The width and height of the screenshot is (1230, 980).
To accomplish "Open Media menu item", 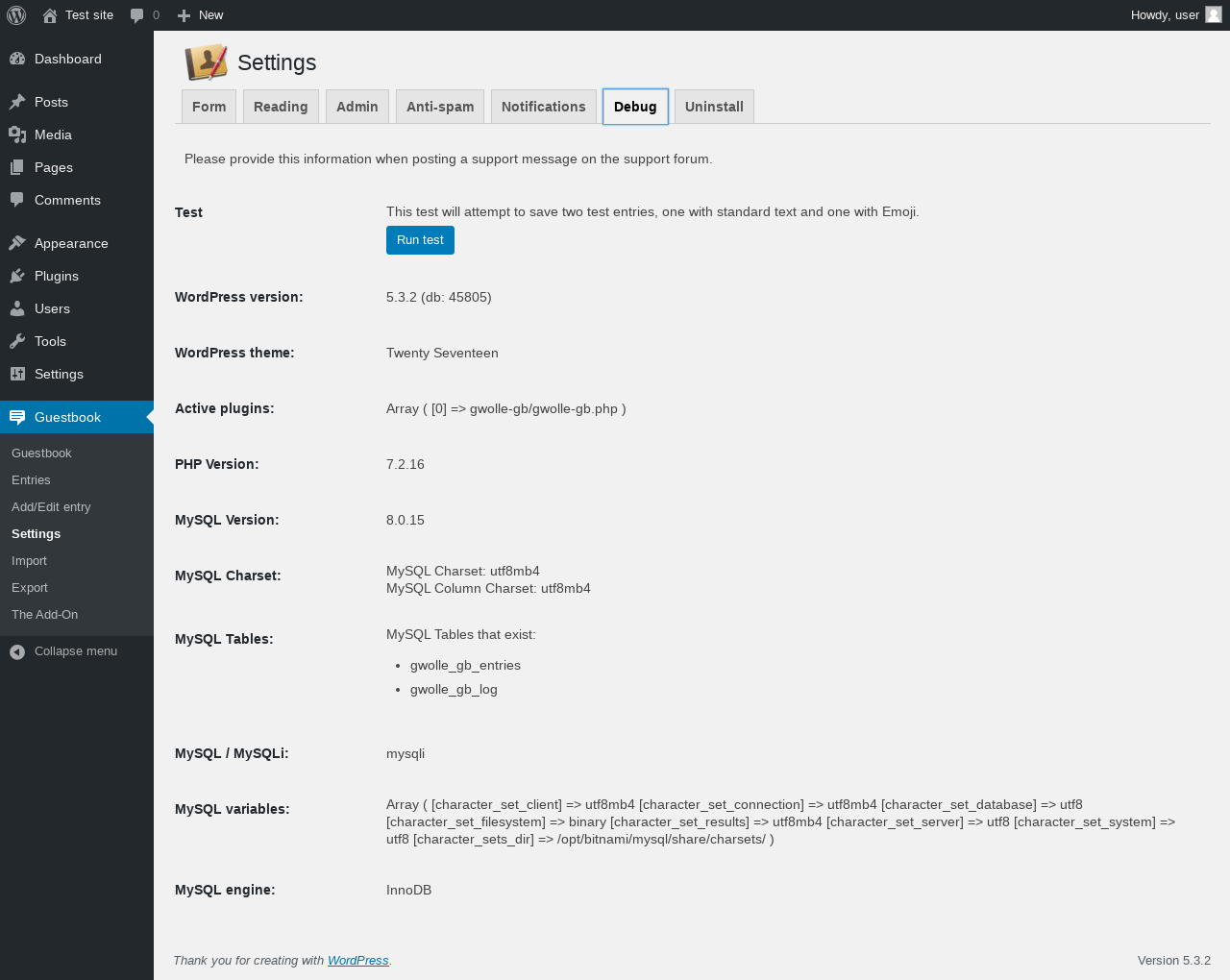I will point(77,135).
